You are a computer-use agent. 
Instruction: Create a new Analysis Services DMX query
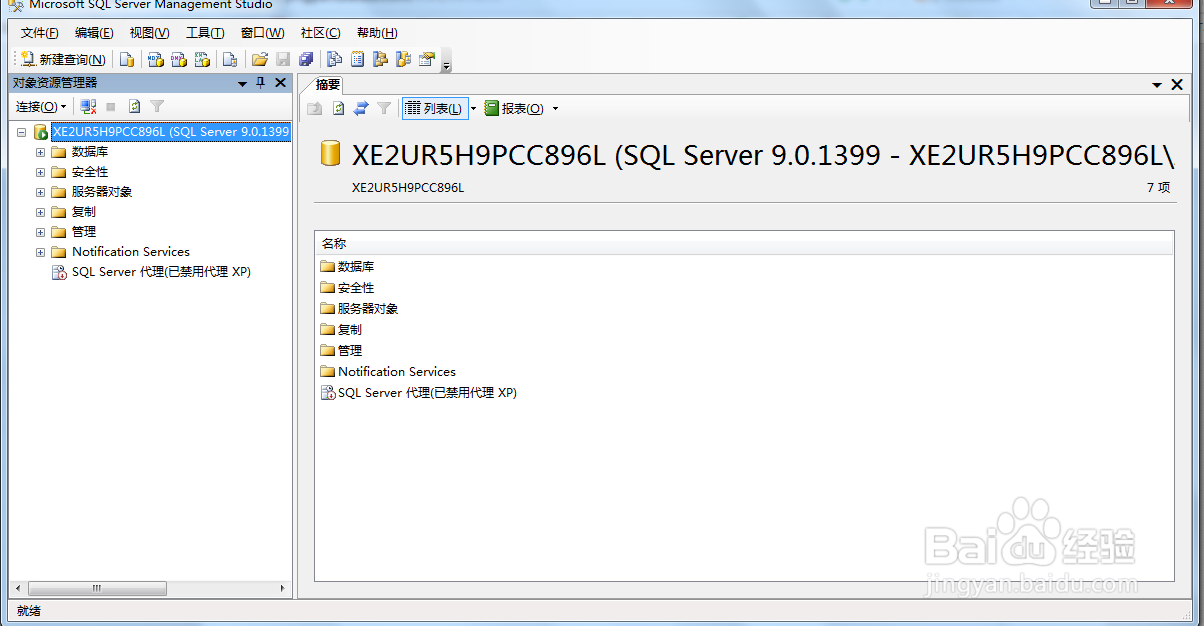(x=179, y=60)
